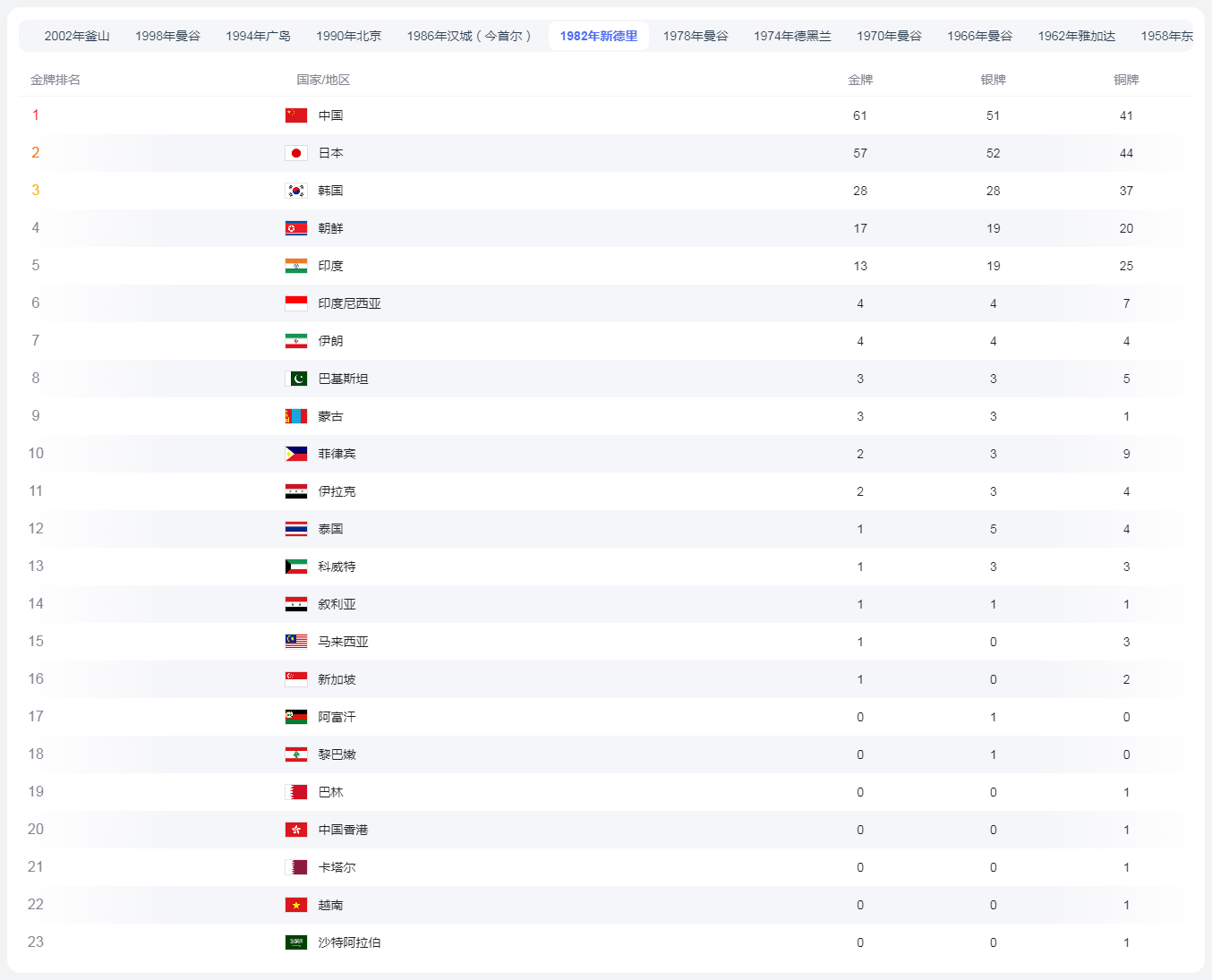
Task: Click the China flag icon
Action: (296, 115)
